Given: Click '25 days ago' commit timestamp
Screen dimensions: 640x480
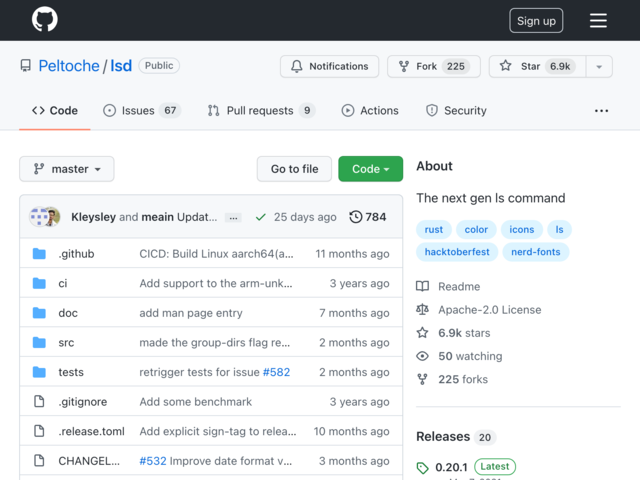Looking at the screenshot, I should click(x=305, y=217).
